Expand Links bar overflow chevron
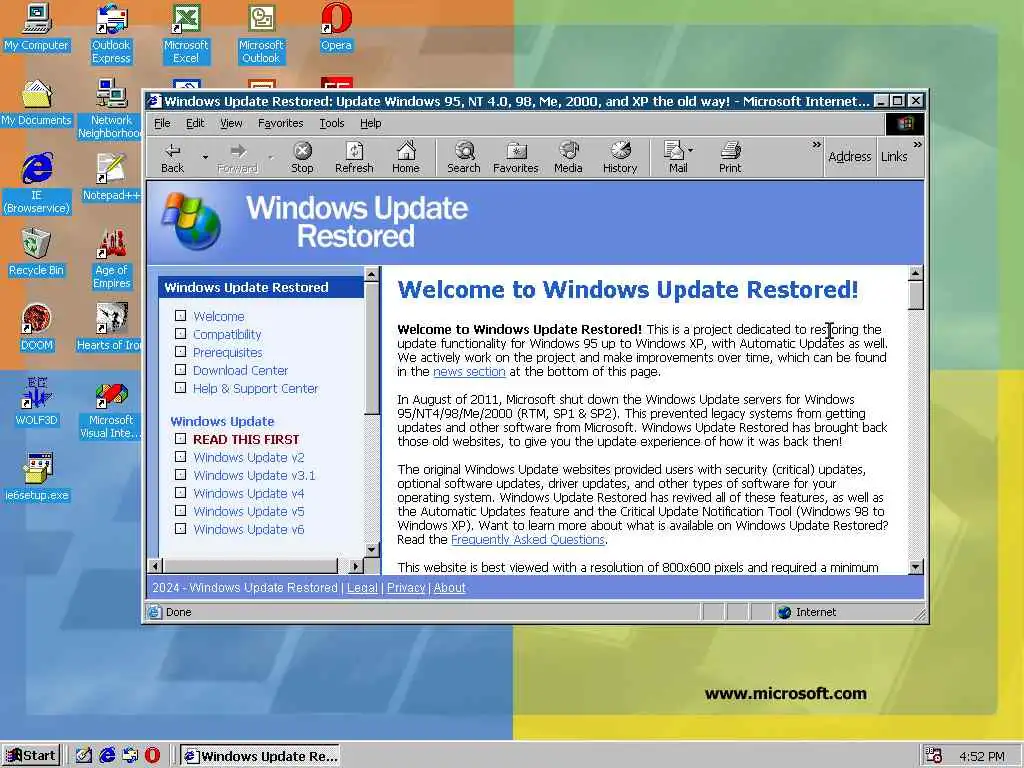This screenshot has height=768, width=1024. 918,144
